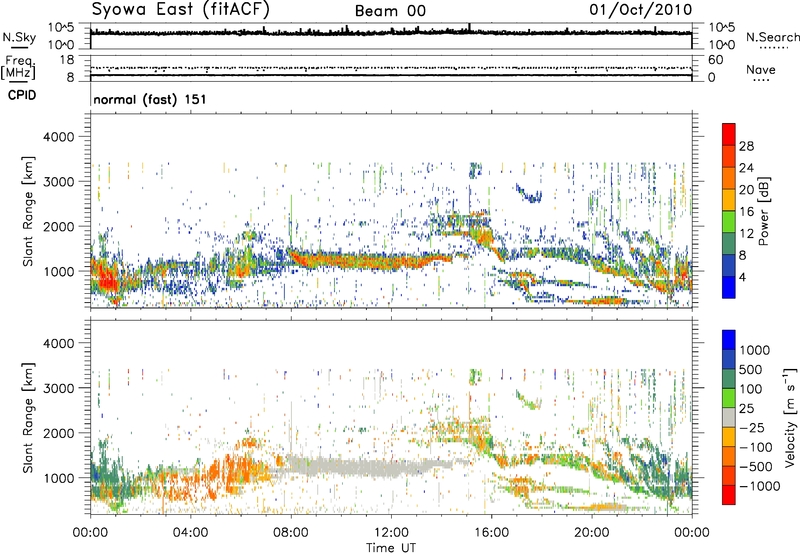Click the 'Beam 00' label
The height and width of the screenshot is (554, 800).
coord(390,11)
